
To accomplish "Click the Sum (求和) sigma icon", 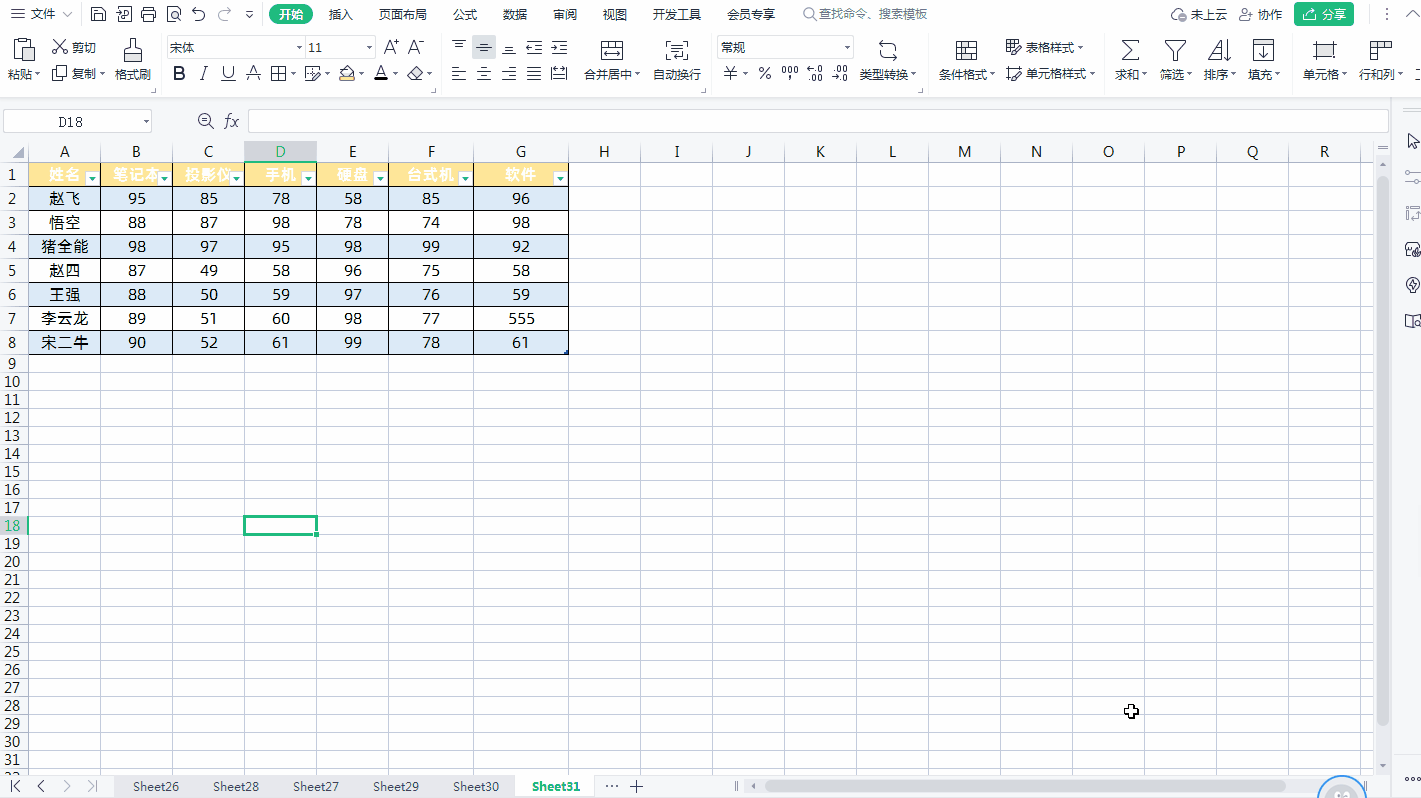I will point(1130,50).
